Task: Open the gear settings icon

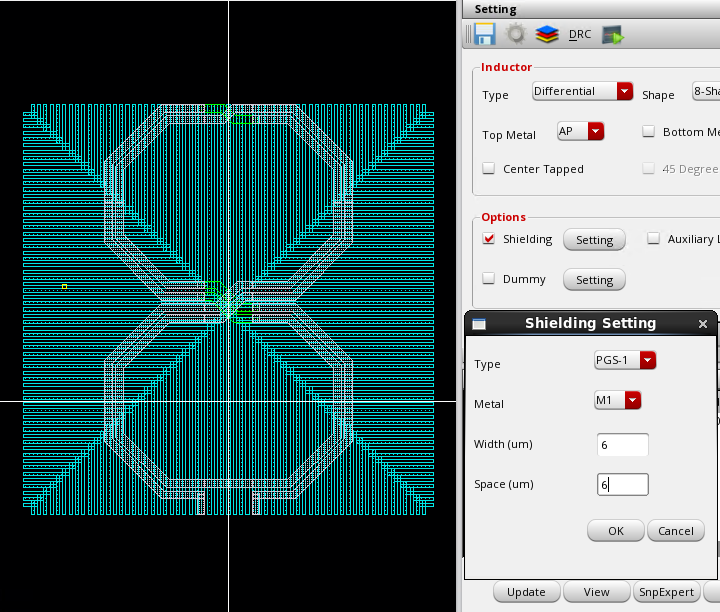Action: coord(515,35)
